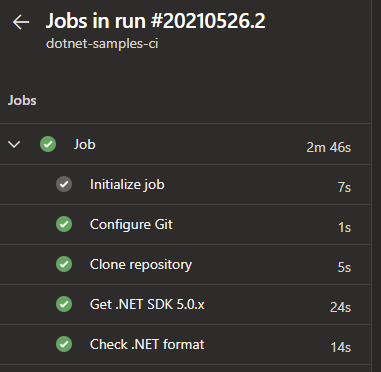Viewport: 381px width, 372px height.
Task: Collapse the Job tree with the chevron
Action: 14,144
